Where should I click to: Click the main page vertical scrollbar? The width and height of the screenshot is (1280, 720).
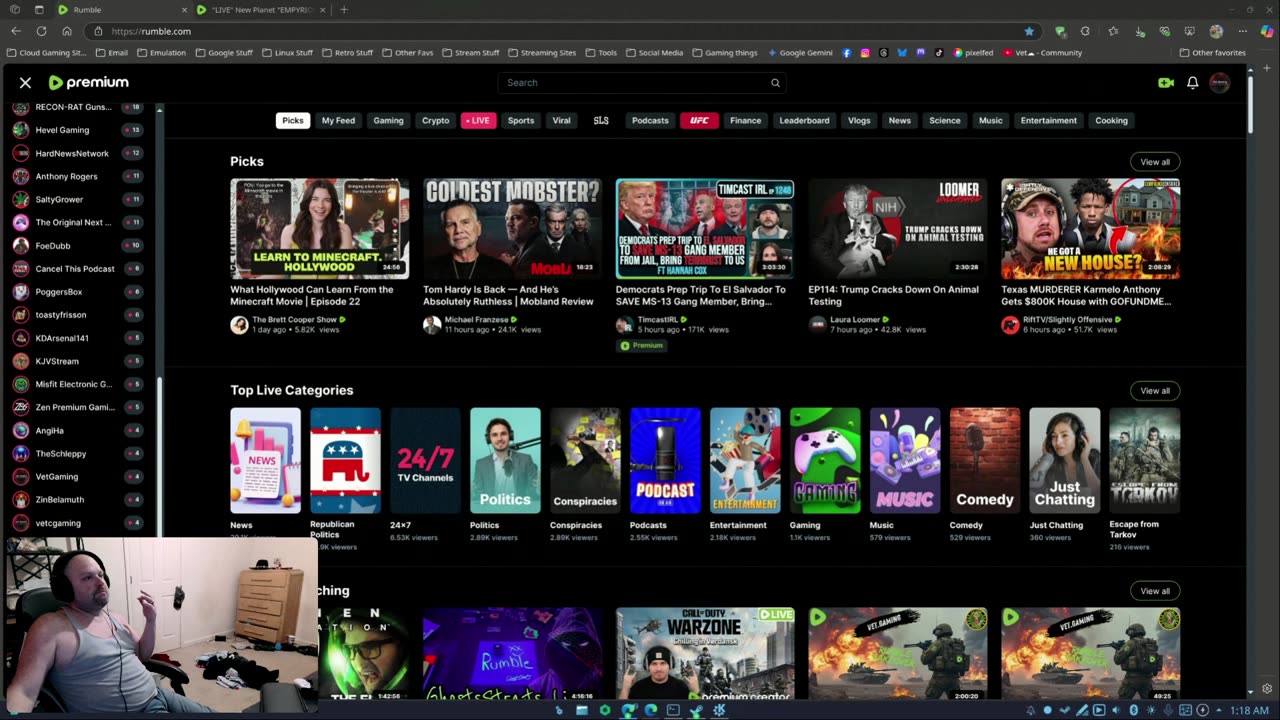pyautogui.click(x=1251, y=105)
